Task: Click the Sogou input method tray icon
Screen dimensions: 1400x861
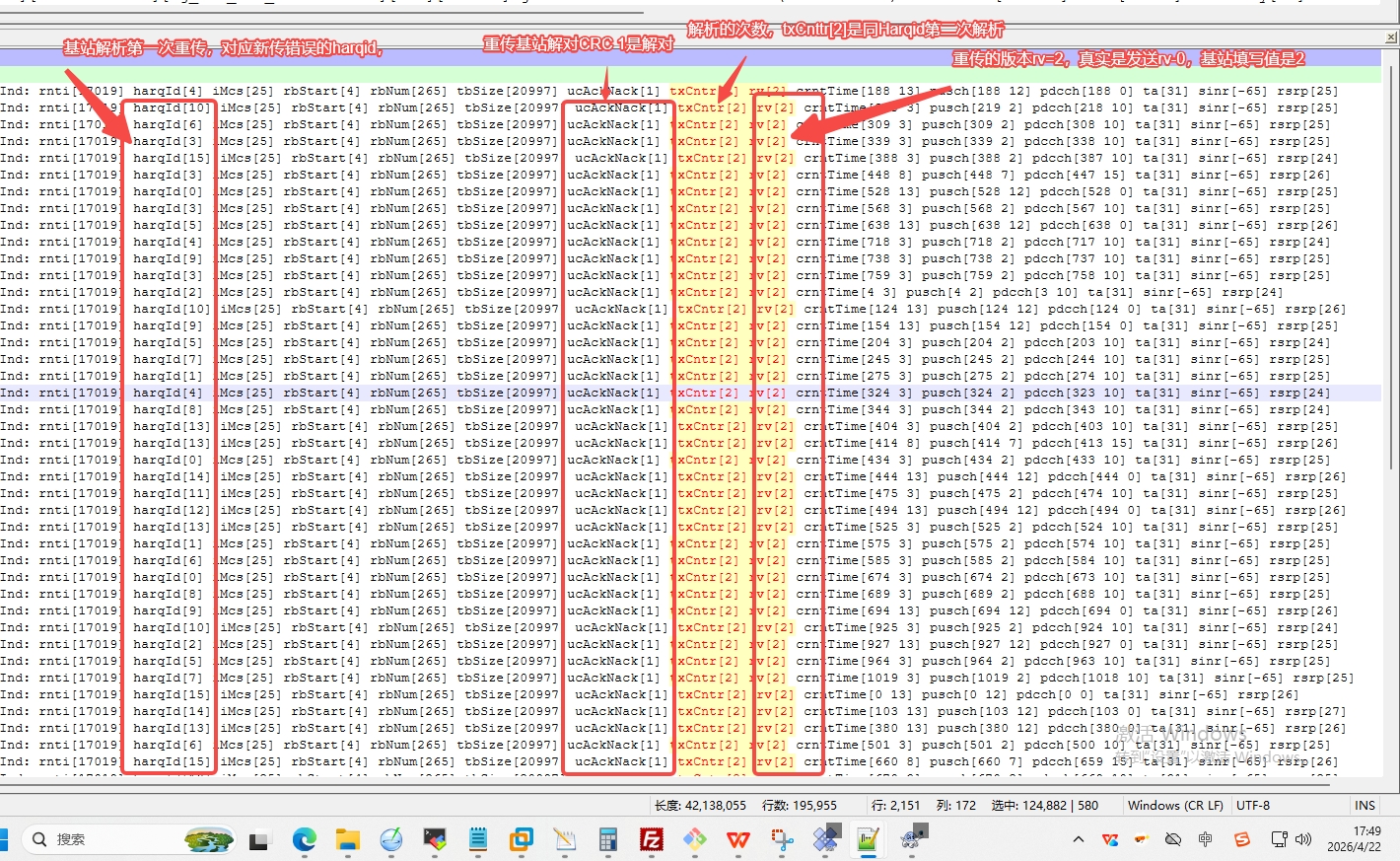Action: pyautogui.click(x=1241, y=839)
